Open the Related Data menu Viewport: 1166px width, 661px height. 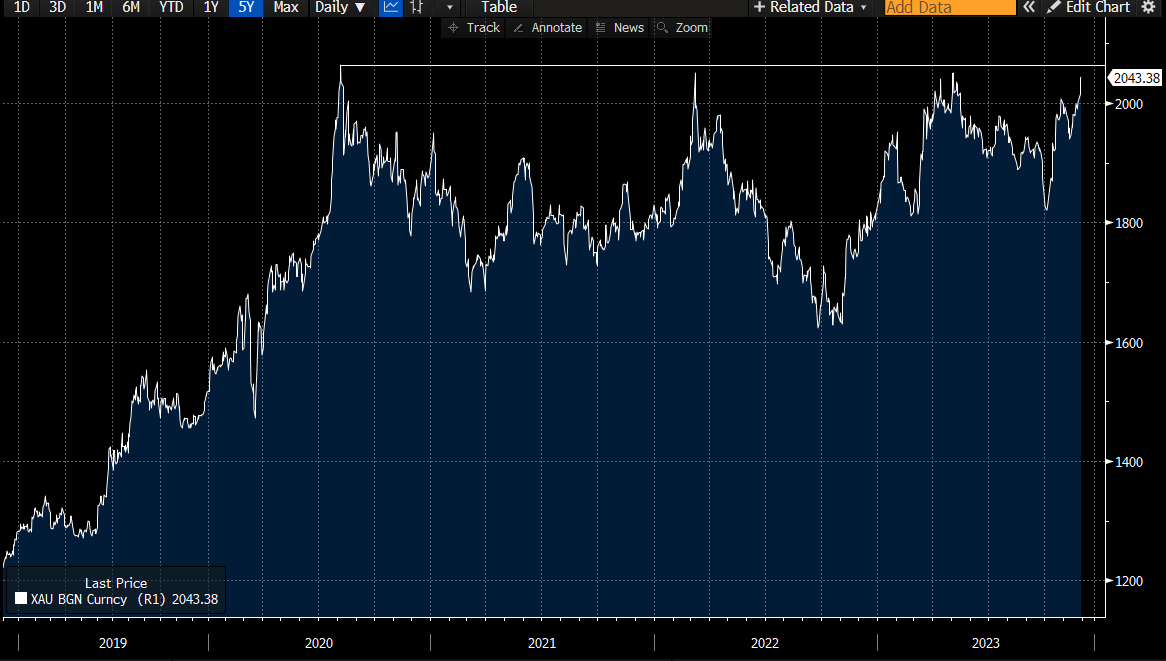(x=810, y=7)
